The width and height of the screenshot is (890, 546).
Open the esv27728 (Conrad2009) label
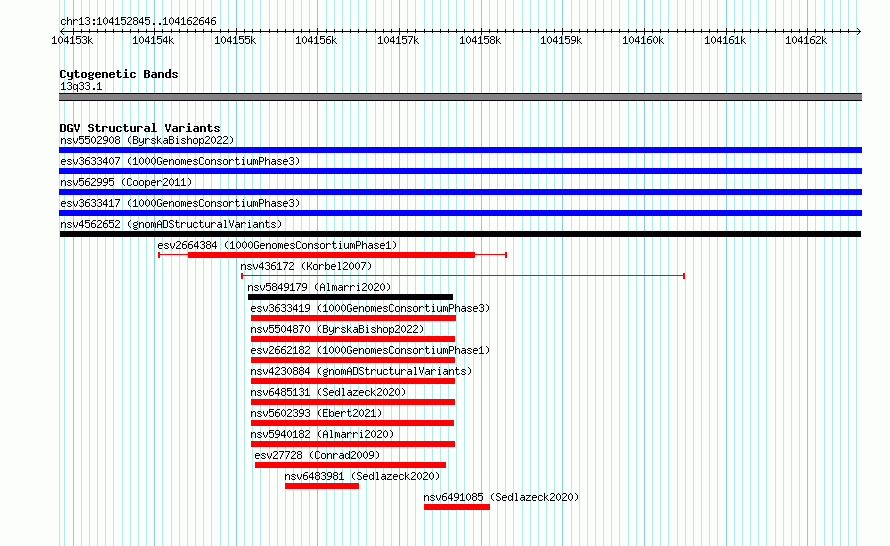[x=317, y=455]
